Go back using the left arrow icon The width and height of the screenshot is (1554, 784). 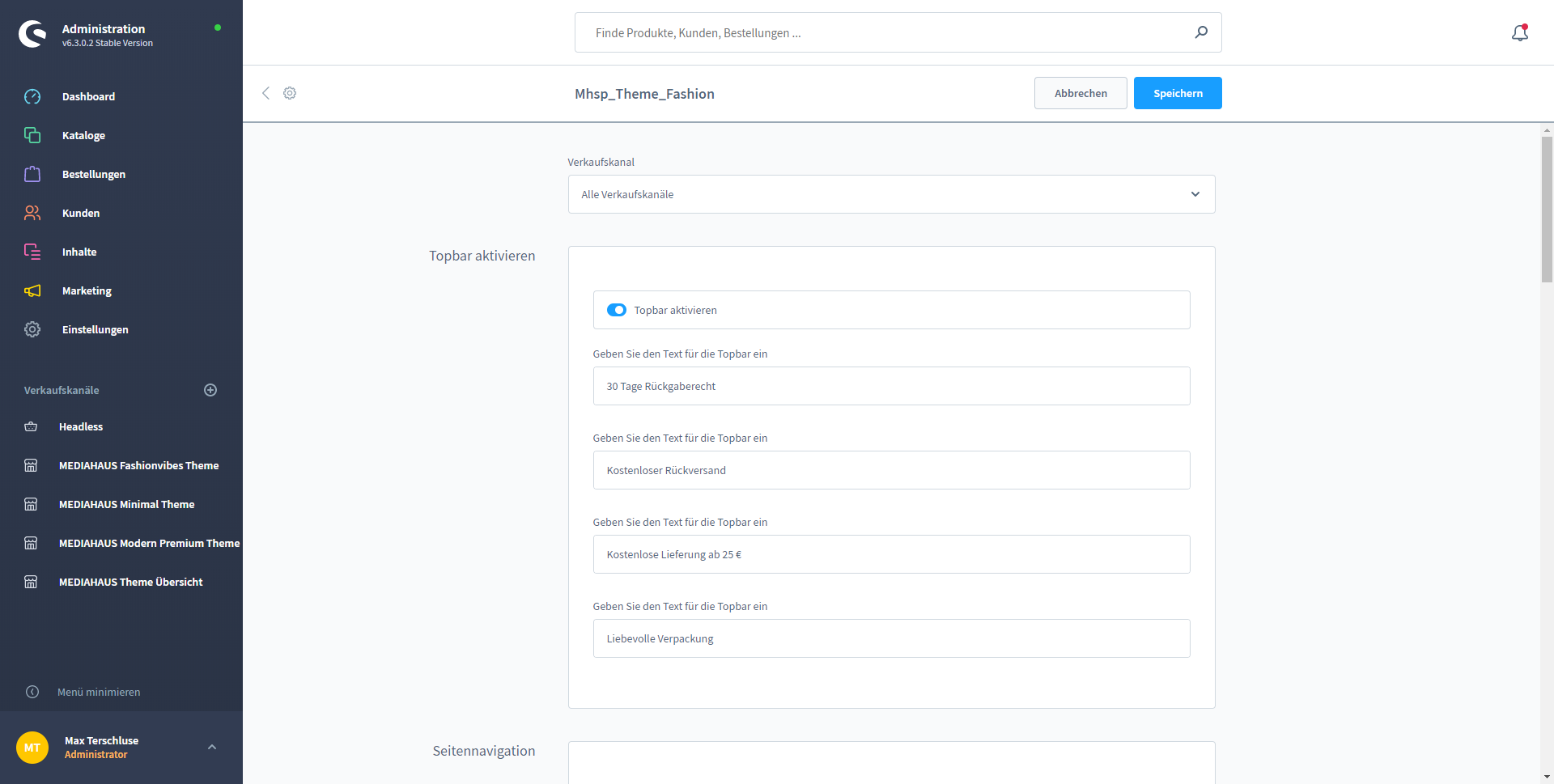coord(265,93)
